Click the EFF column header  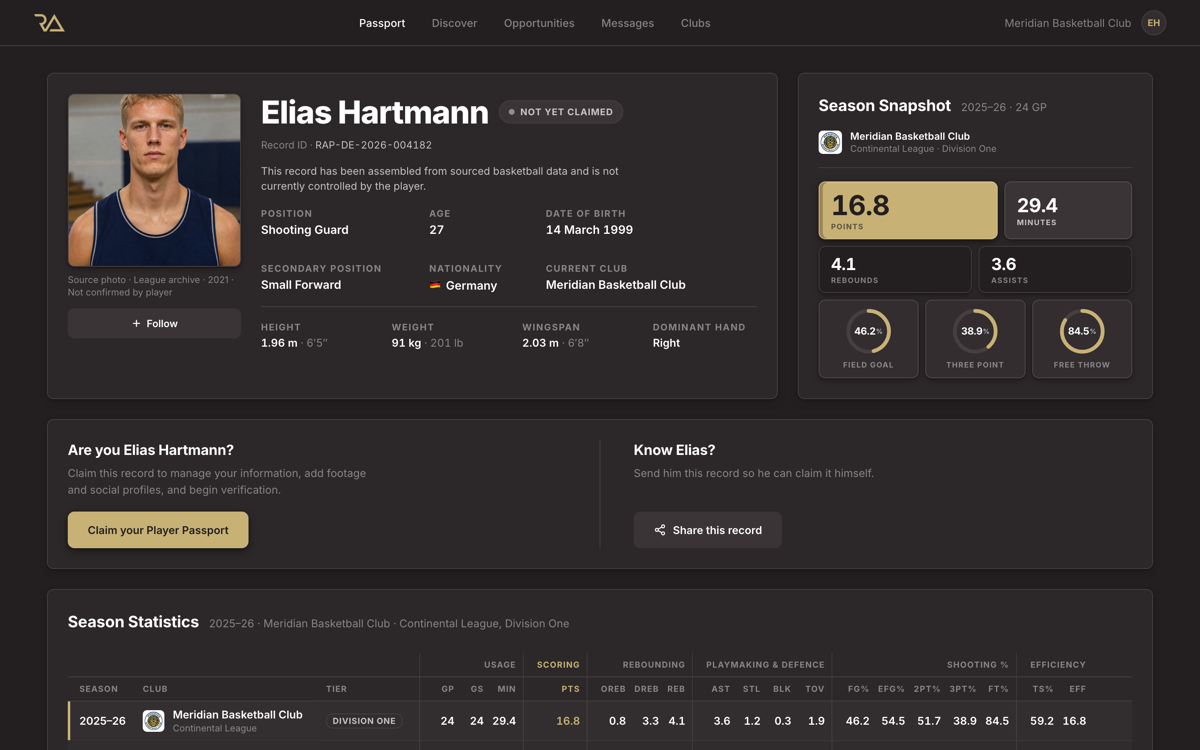point(1077,689)
